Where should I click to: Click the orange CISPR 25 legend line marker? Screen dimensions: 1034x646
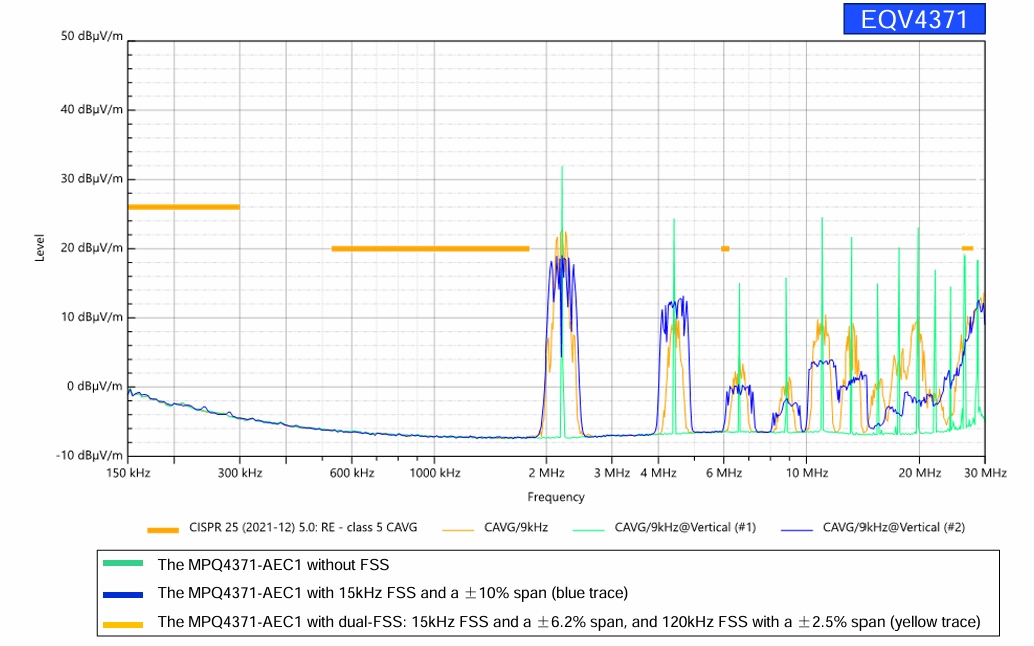162,528
